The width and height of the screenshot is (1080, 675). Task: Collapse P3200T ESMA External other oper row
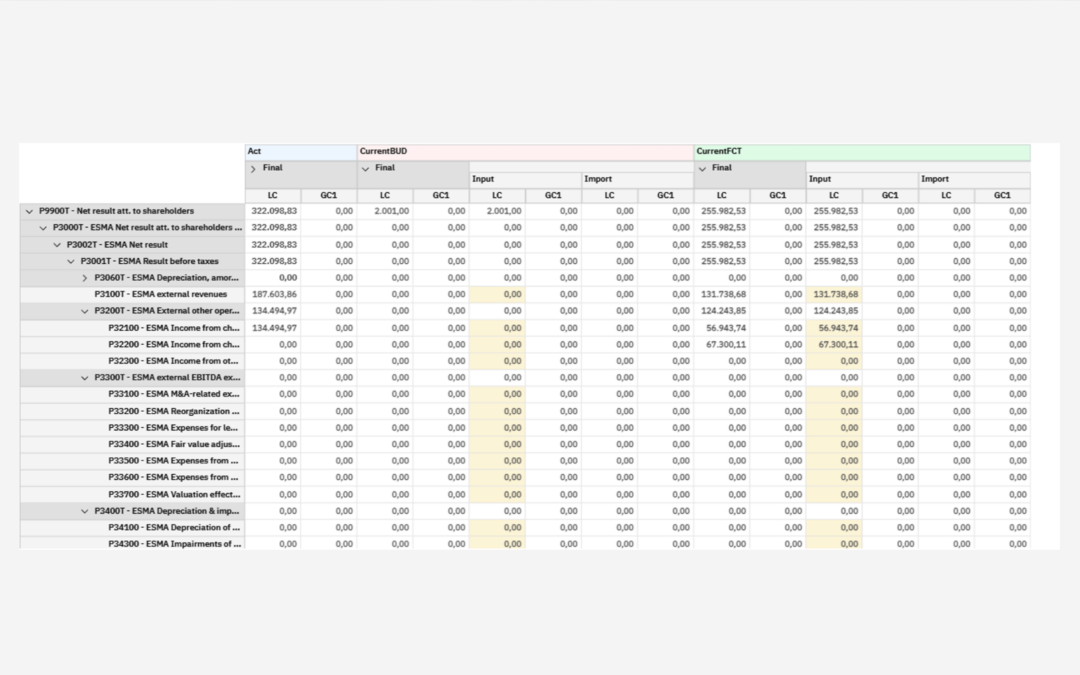coord(85,311)
